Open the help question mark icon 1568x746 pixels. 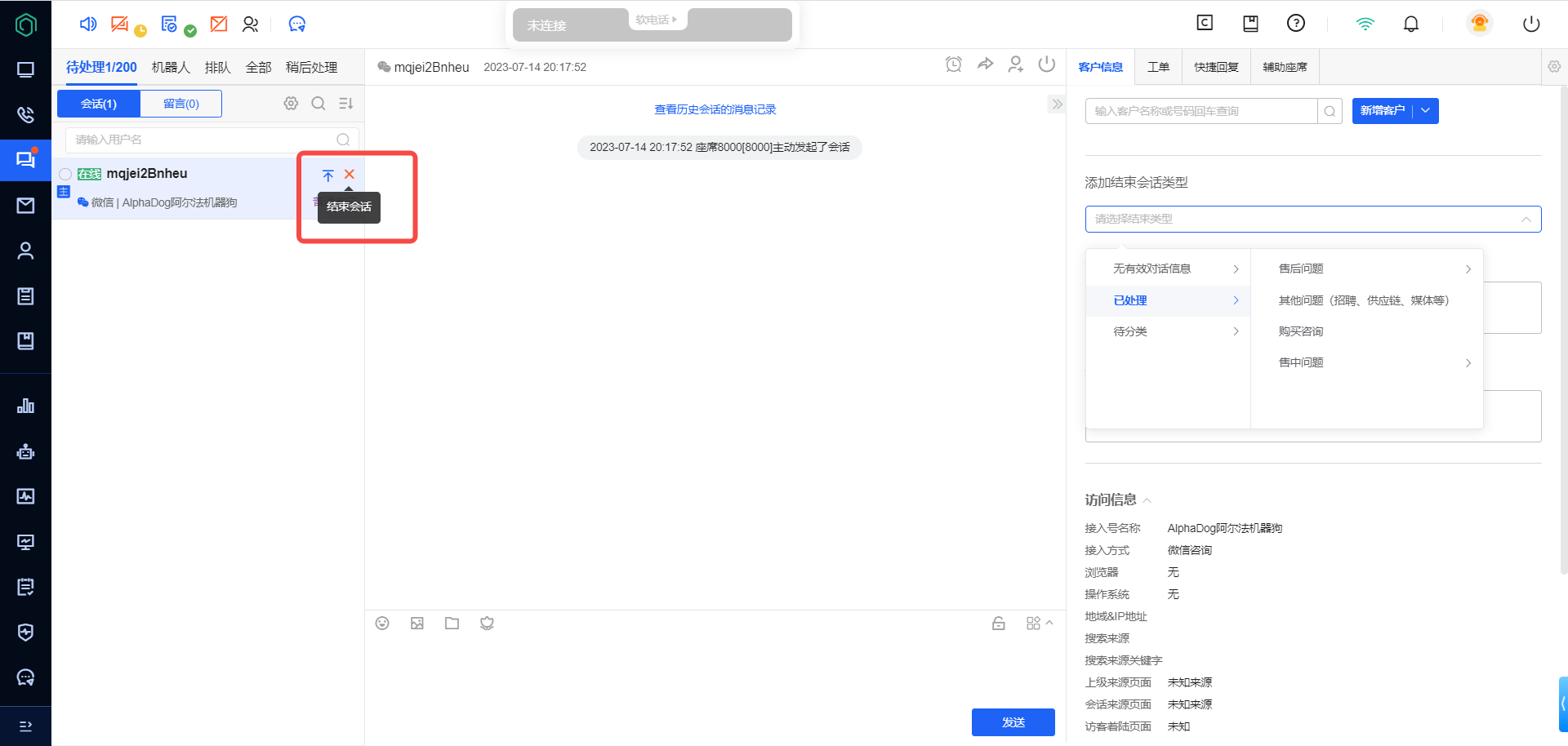click(1295, 24)
